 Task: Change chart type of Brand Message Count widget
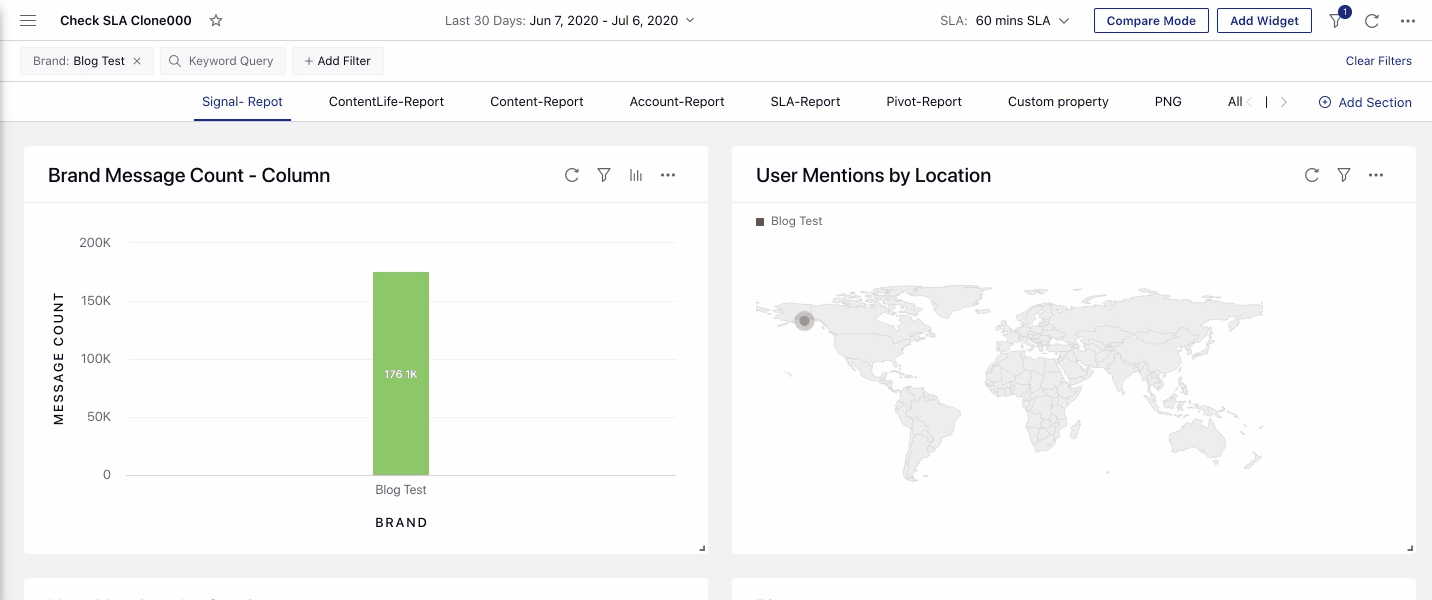point(636,175)
